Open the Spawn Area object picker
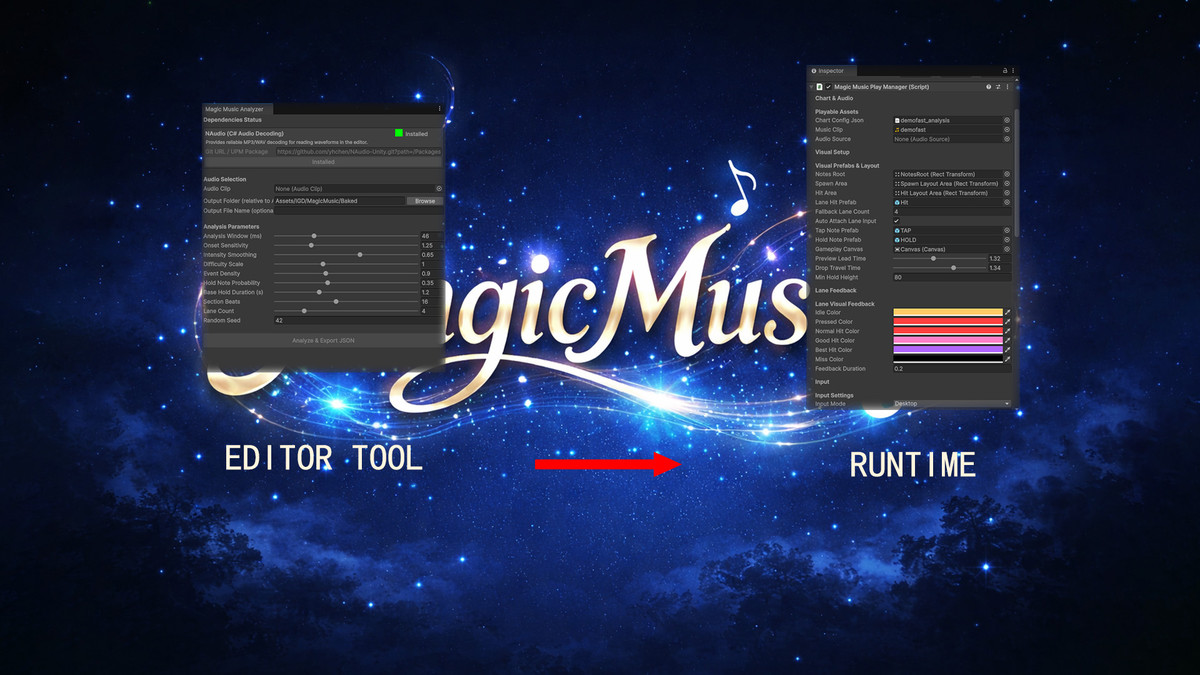1200x675 pixels. [x=1007, y=183]
